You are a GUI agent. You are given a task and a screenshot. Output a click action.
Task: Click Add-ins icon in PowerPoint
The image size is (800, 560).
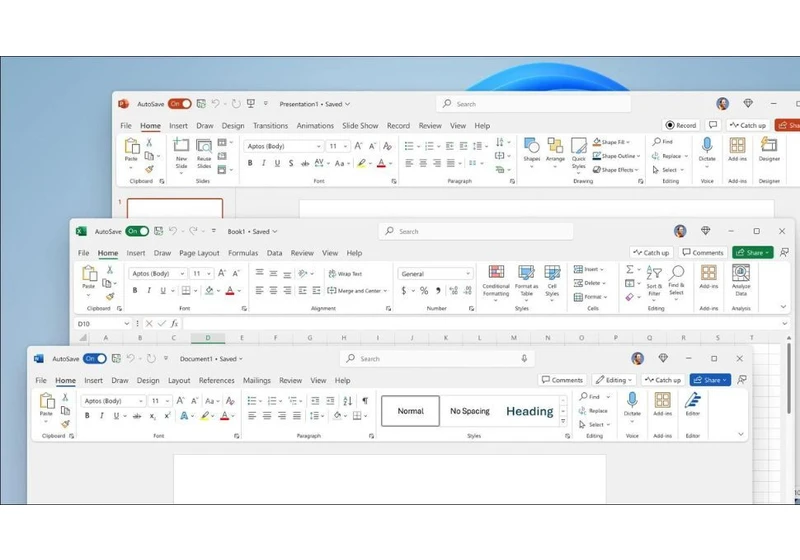coord(737,145)
